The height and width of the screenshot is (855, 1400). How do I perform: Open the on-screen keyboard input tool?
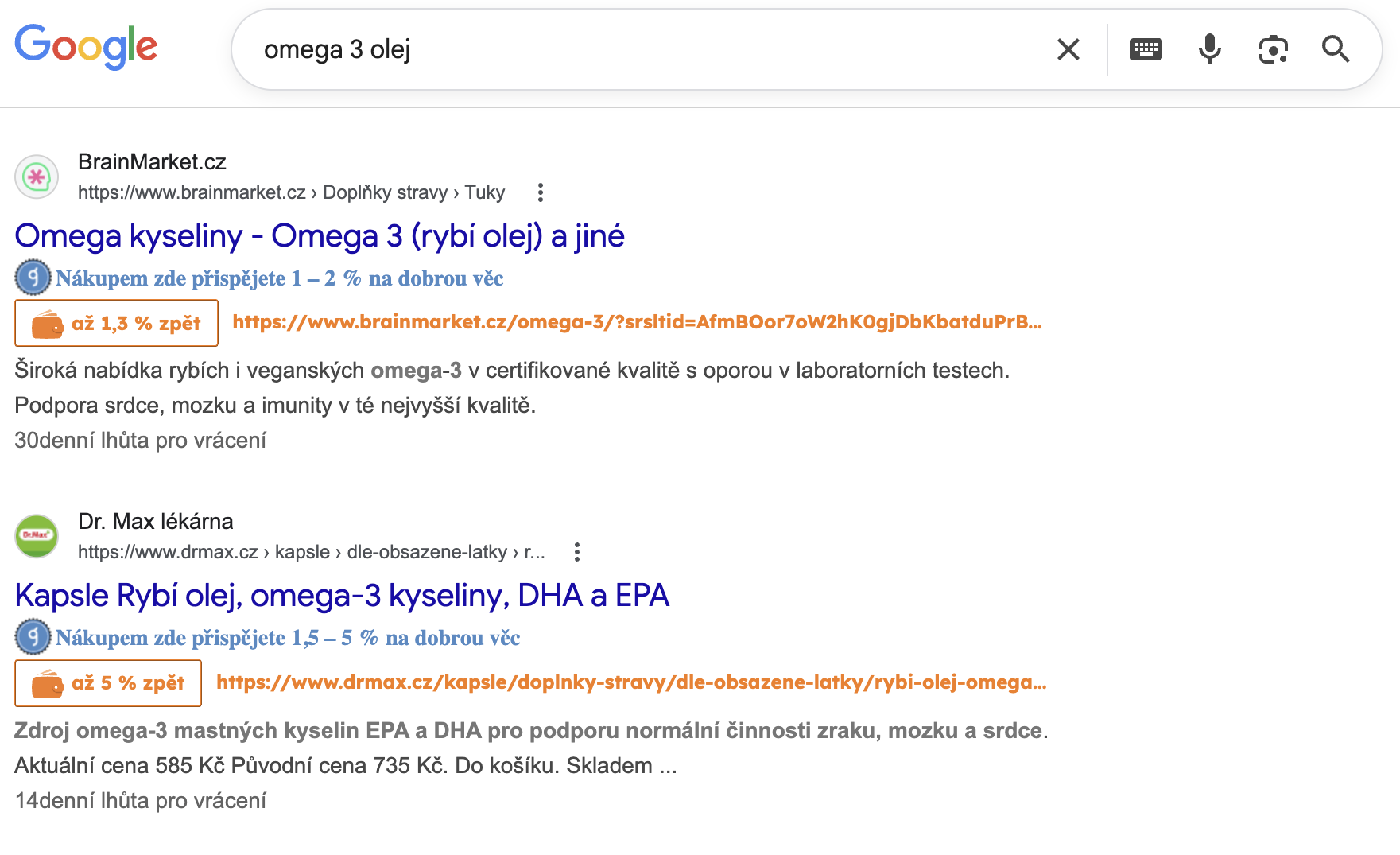pyautogui.click(x=1146, y=49)
